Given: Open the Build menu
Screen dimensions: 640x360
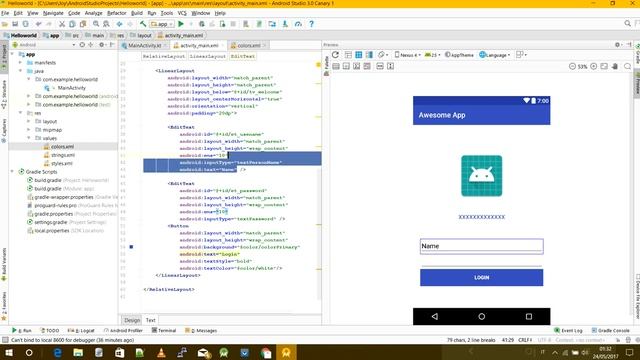Looking at the screenshot, I should click(x=136, y=13).
